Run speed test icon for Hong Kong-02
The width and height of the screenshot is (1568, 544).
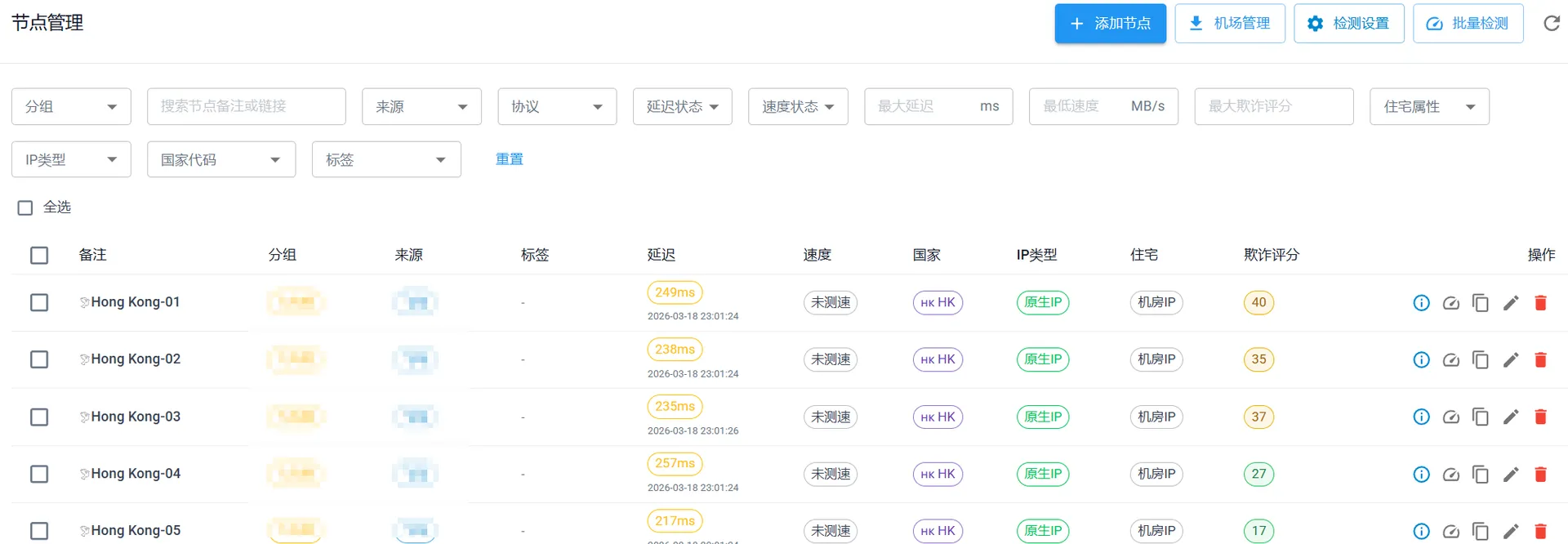1450,360
